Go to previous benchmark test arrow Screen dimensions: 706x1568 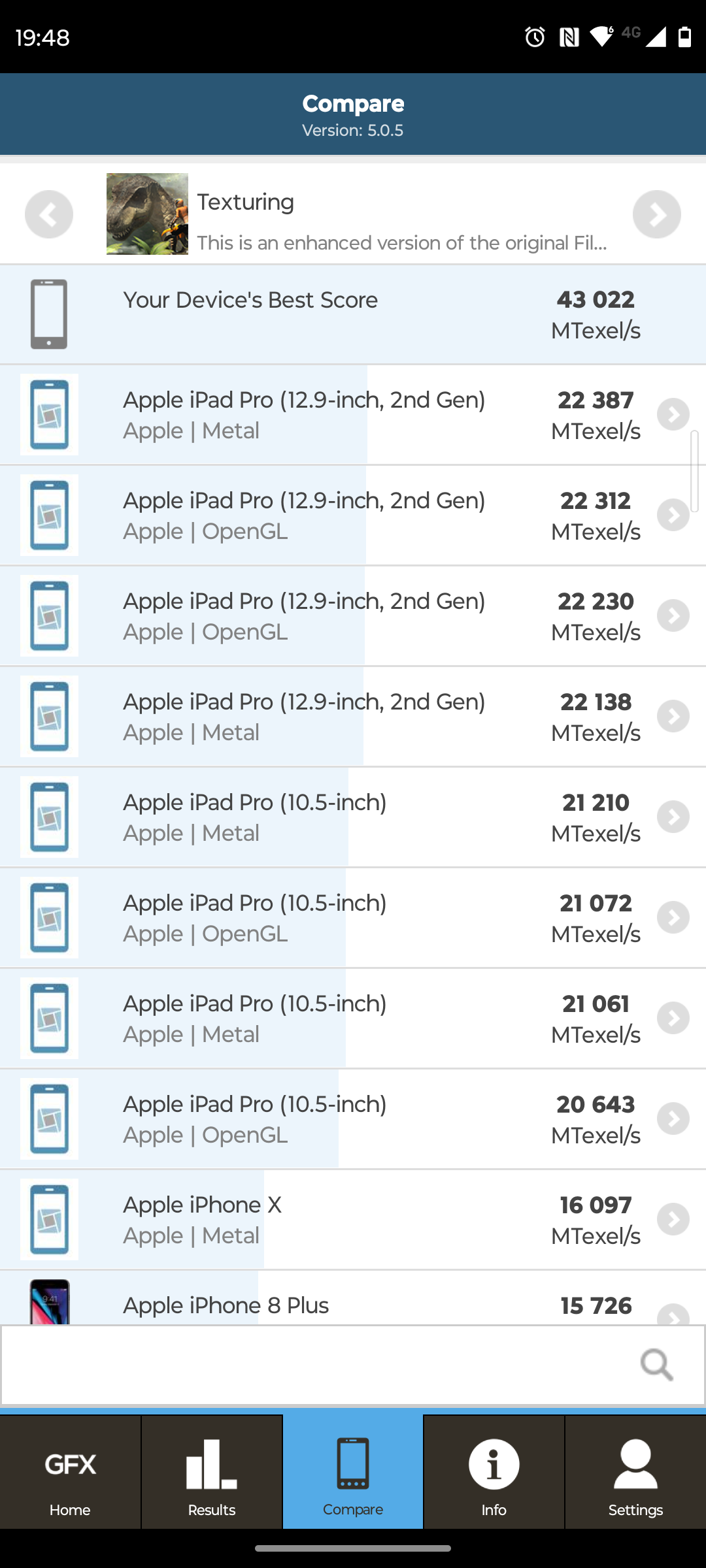point(49,214)
